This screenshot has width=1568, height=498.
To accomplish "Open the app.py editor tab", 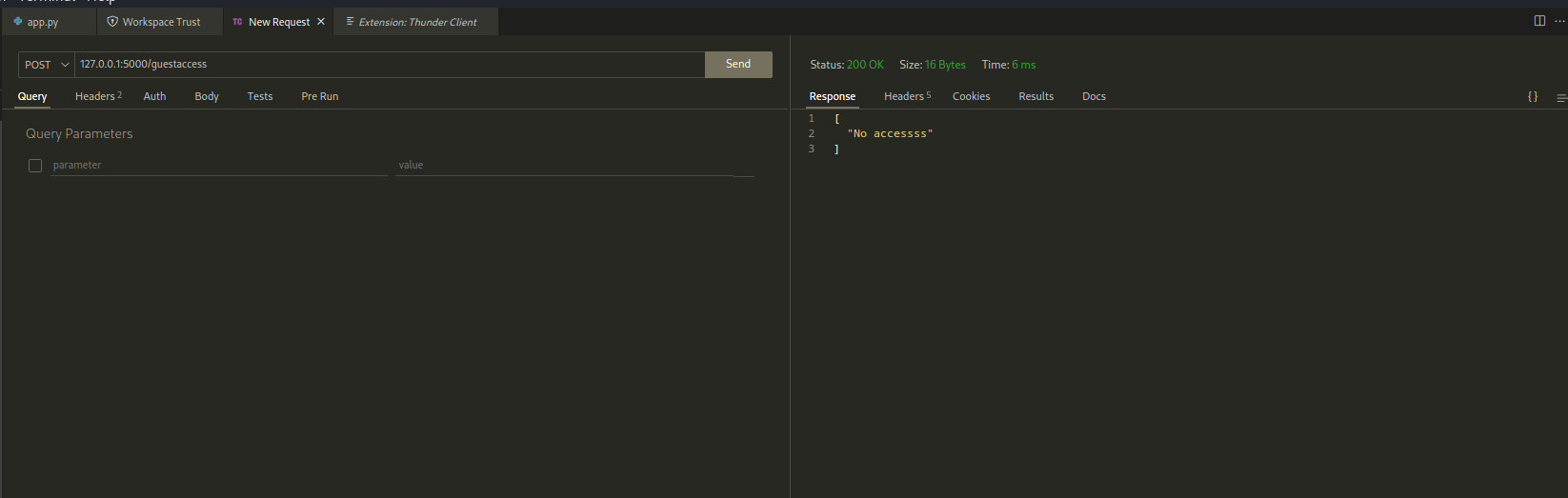I will point(48,22).
